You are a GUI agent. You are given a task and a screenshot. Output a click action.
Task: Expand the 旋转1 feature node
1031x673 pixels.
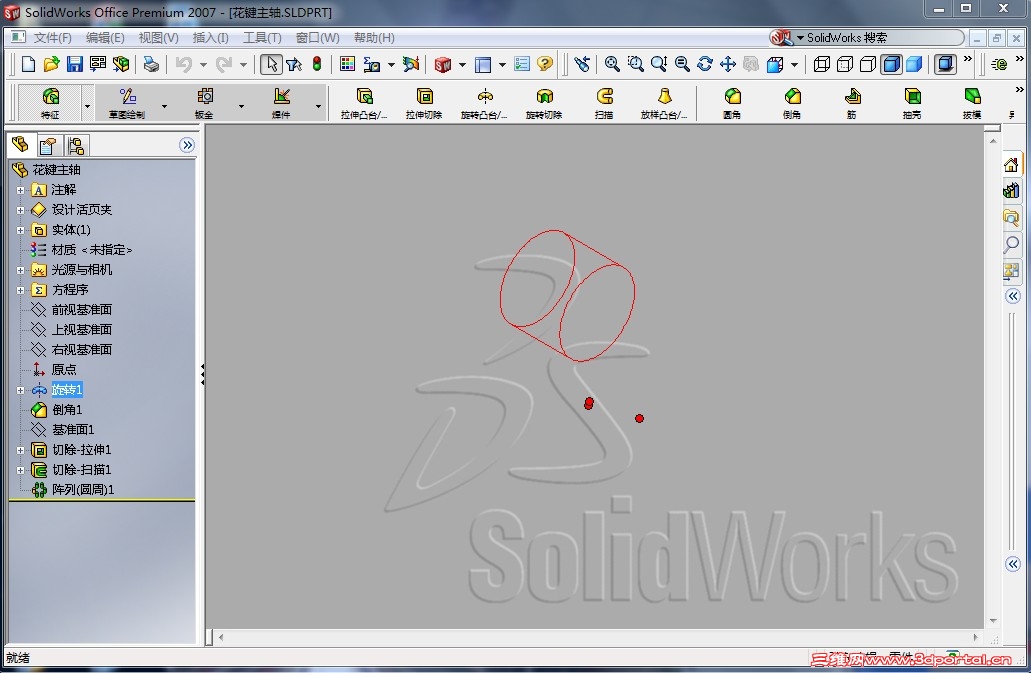pos(20,390)
